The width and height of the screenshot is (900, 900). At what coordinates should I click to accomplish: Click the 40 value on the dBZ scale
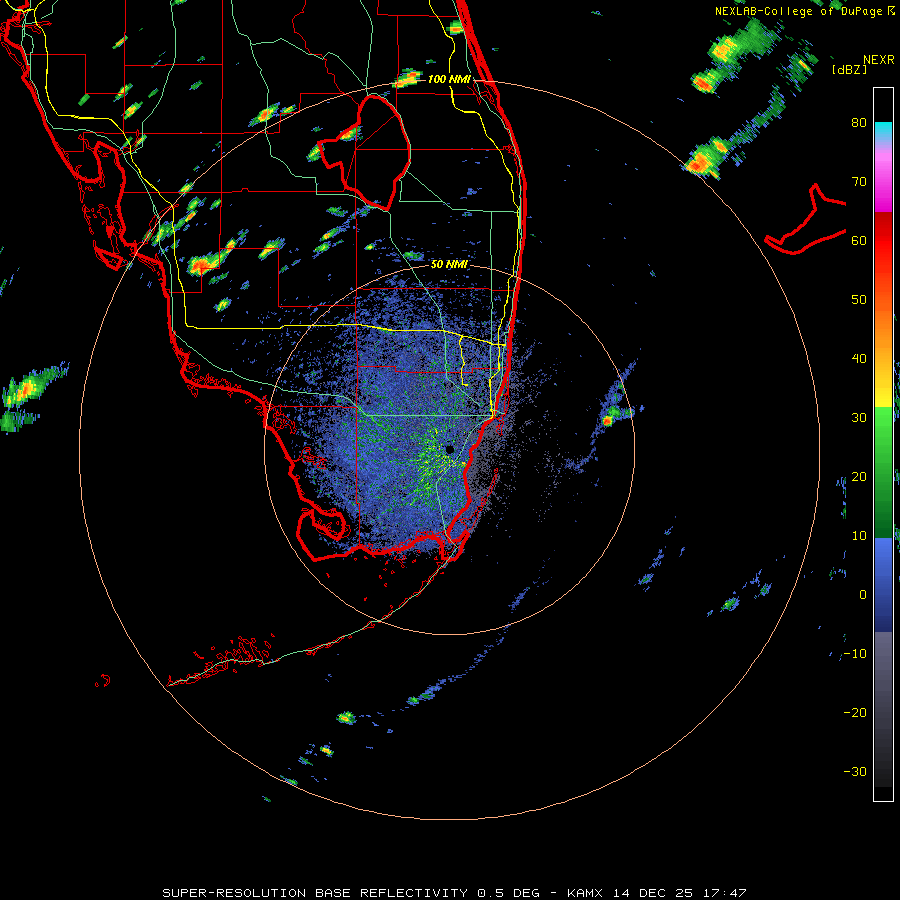click(x=859, y=359)
